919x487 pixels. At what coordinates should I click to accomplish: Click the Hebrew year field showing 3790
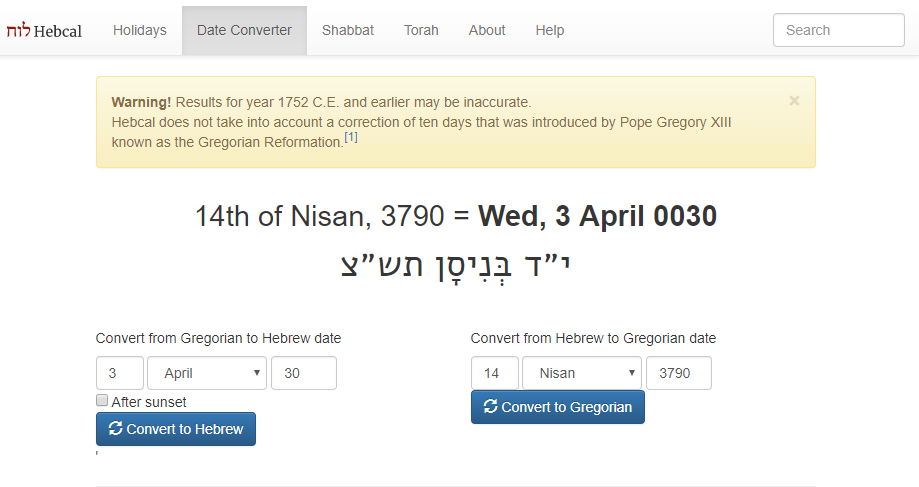[679, 373]
